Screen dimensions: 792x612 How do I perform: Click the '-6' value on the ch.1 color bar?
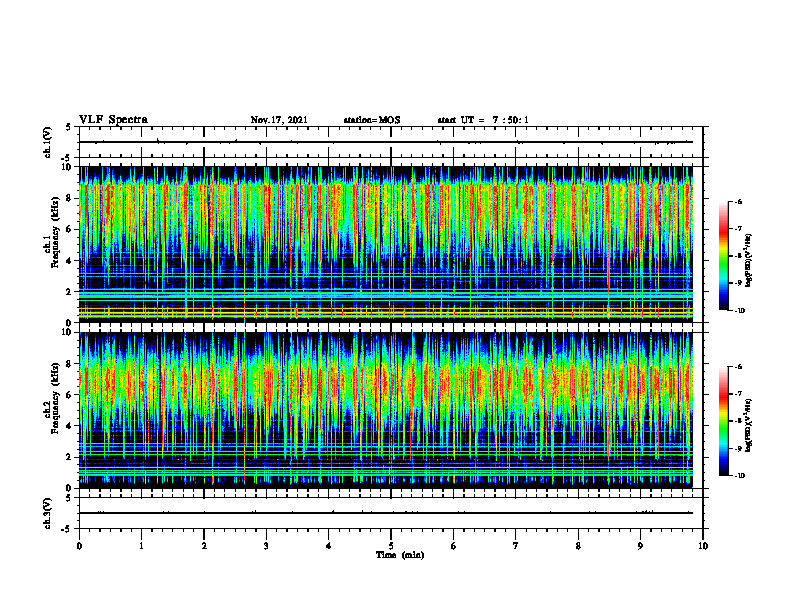pos(738,202)
